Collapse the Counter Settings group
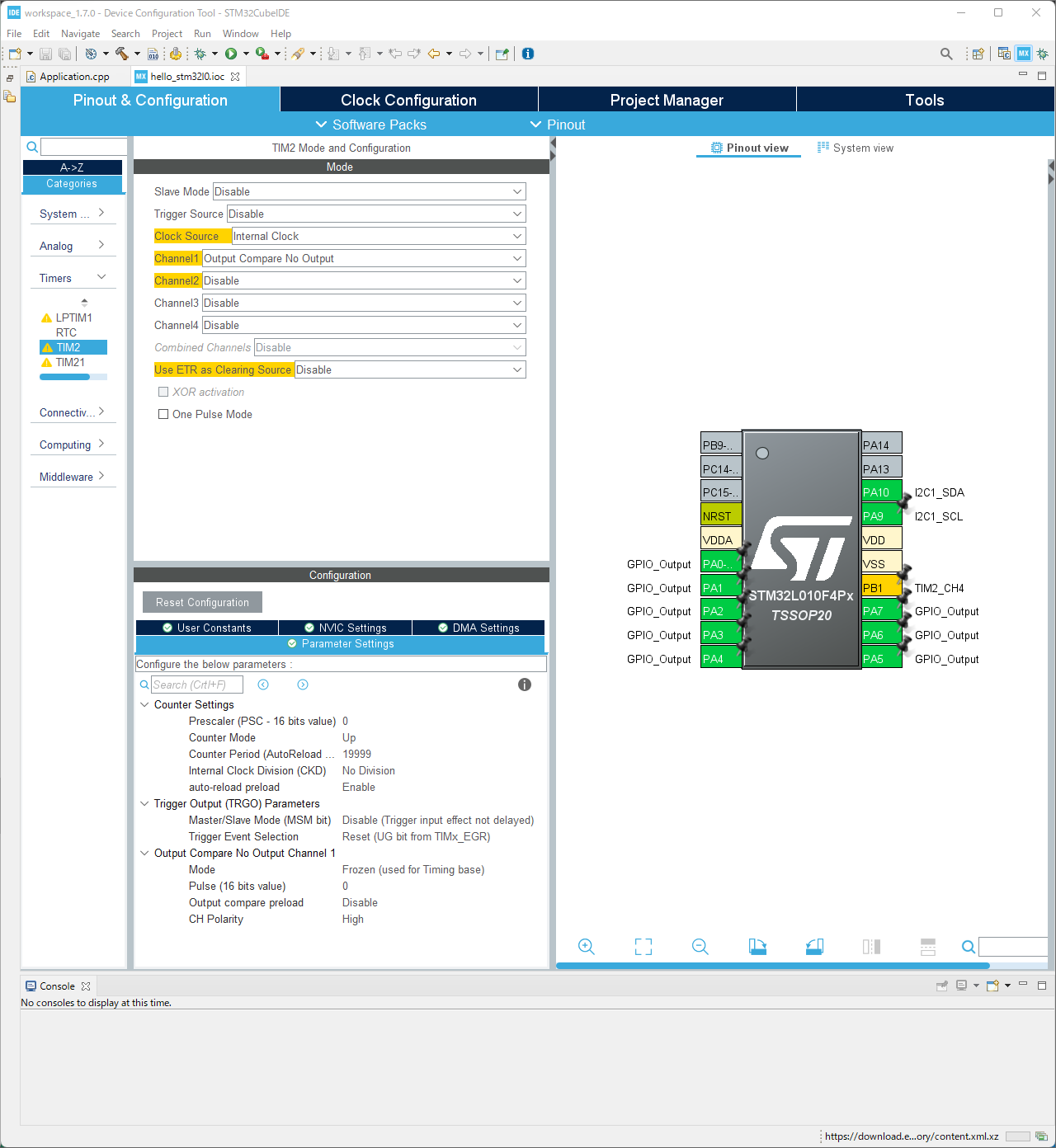Image resolution: width=1056 pixels, height=1148 pixels. (x=144, y=704)
